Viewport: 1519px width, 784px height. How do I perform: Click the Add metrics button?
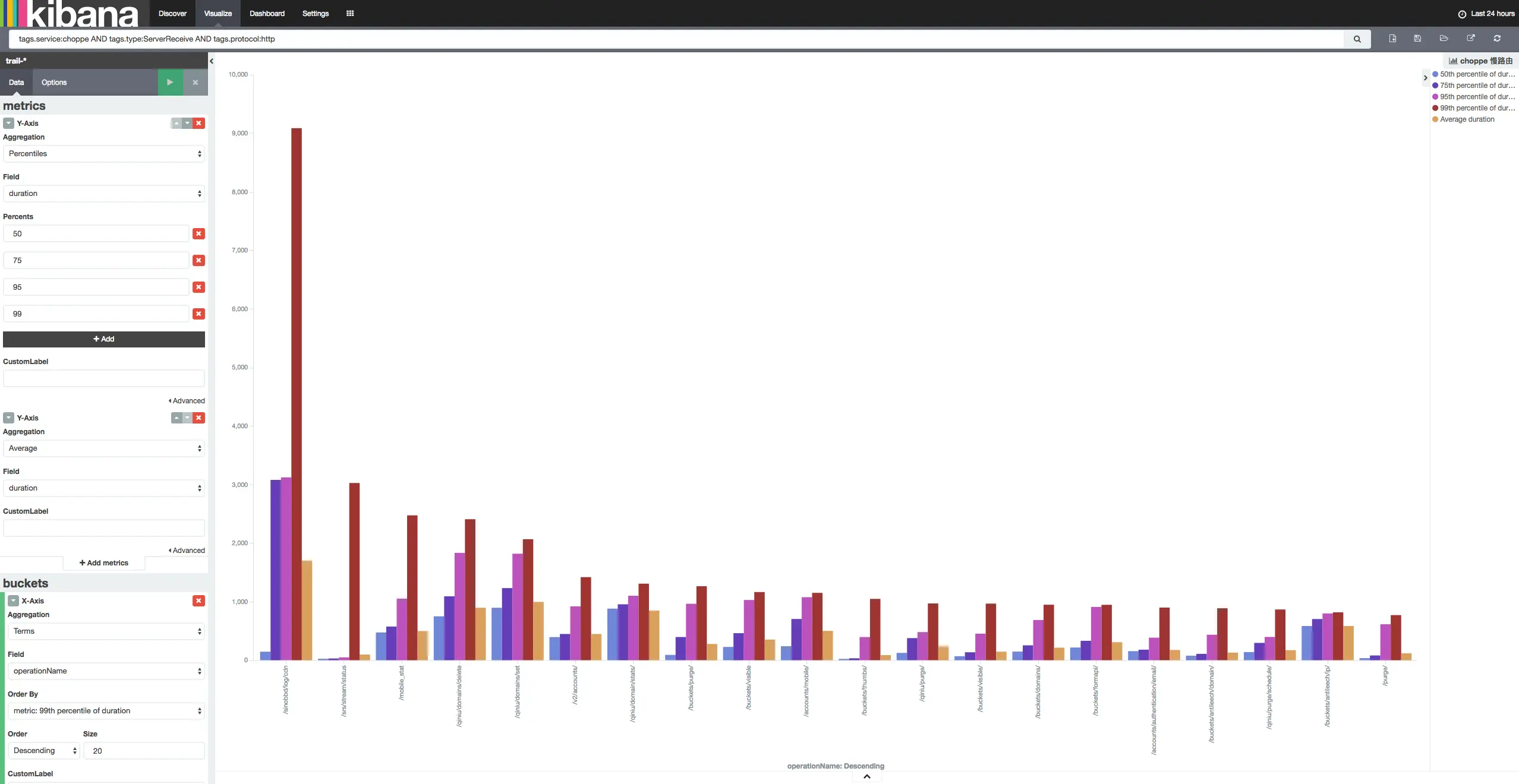(104, 563)
